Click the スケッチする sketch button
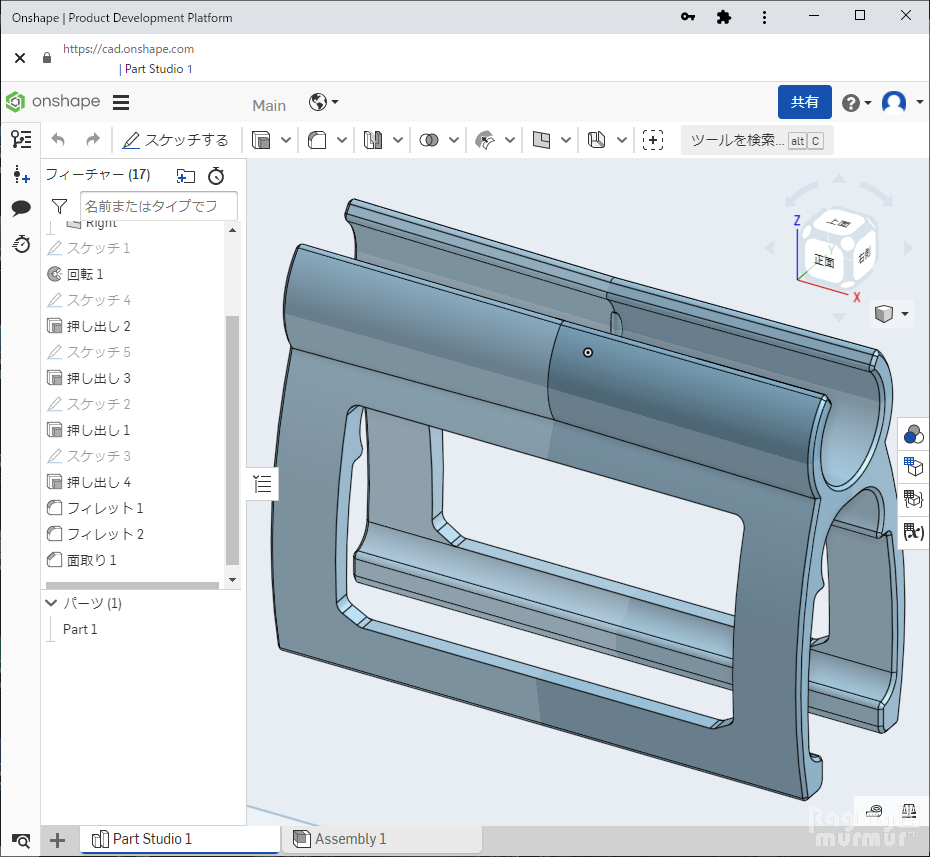This screenshot has width=930, height=857. coord(176,140)
